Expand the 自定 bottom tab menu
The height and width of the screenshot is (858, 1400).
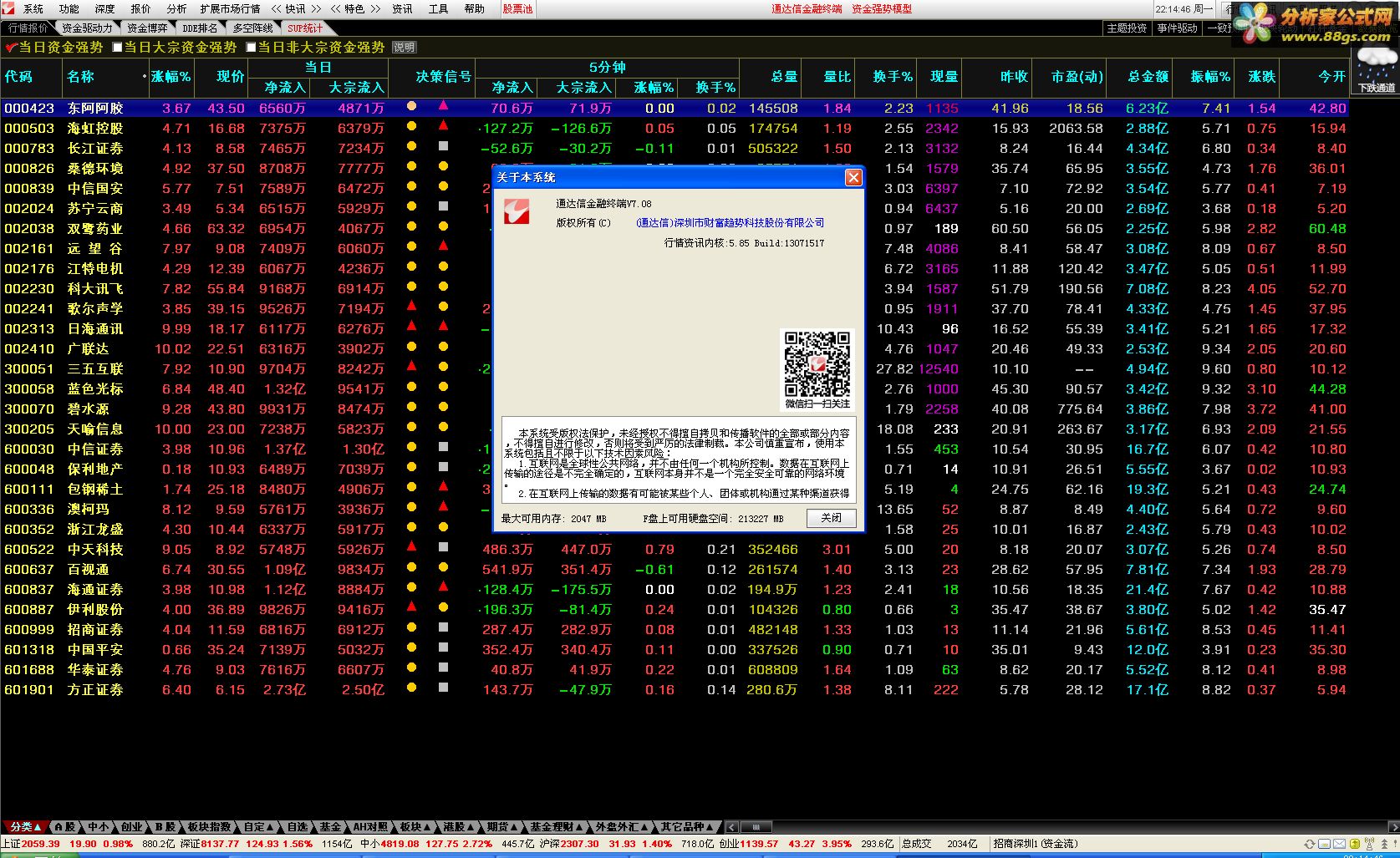coord(258,827)
